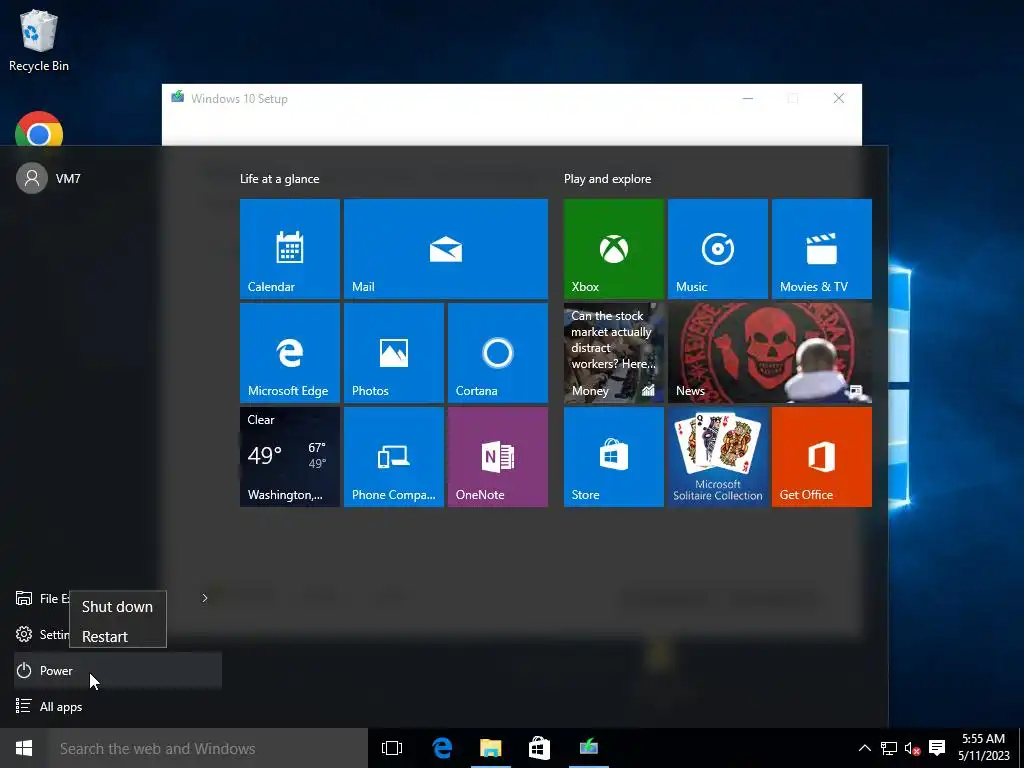Open the Cortana tile

pyautogui.click(x=498, y=353)
